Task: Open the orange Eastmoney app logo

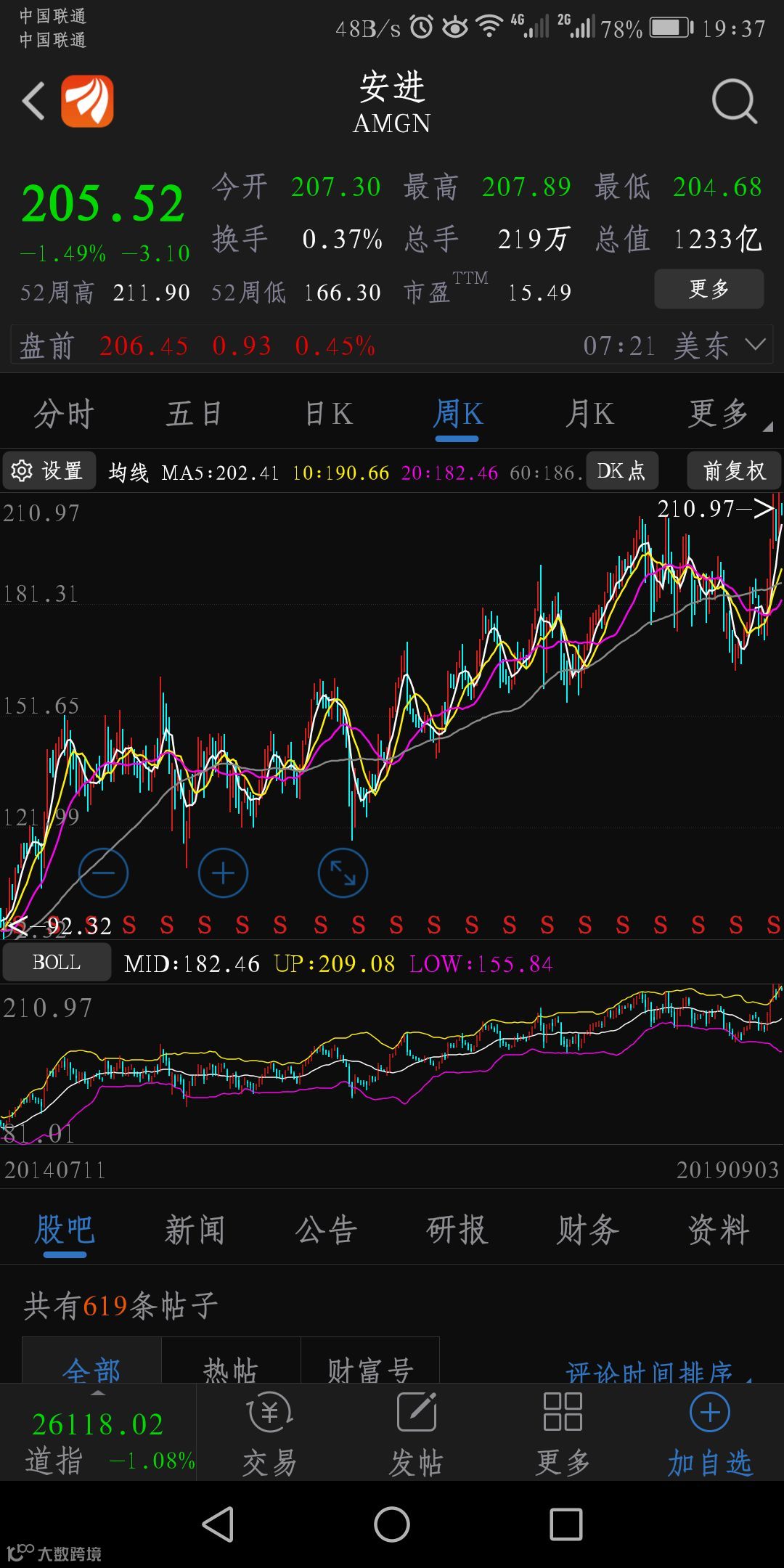Action: click(87, 101)
